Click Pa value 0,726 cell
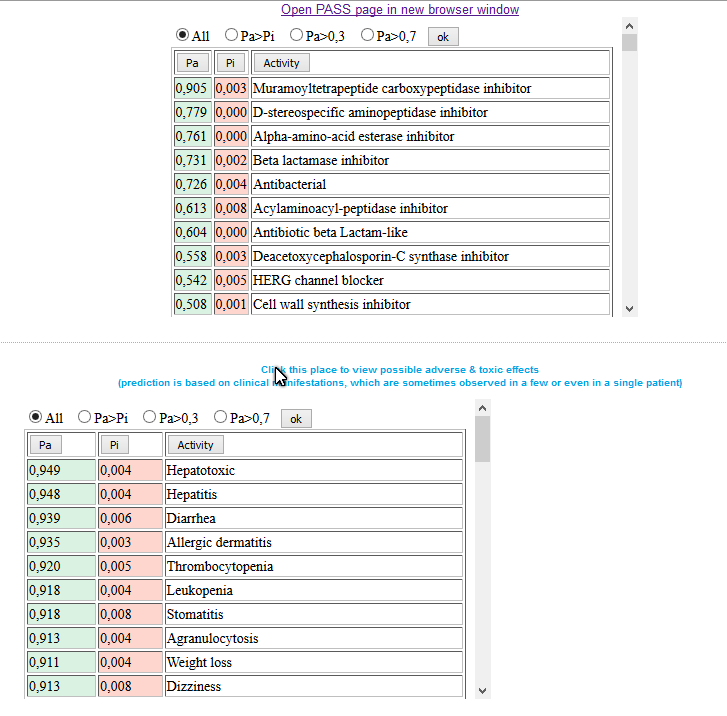Image resolution: width=727 pixels, height=716 pixels. [x=193, y=184]
